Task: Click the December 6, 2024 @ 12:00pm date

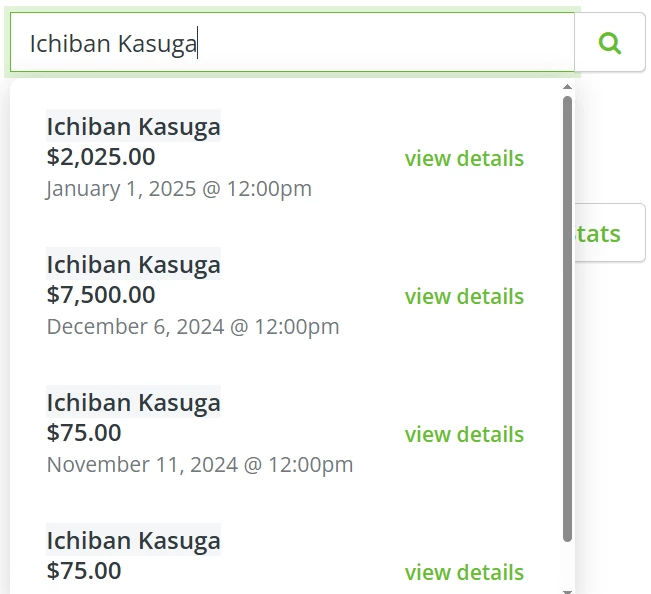Action: tap(192, 326)
